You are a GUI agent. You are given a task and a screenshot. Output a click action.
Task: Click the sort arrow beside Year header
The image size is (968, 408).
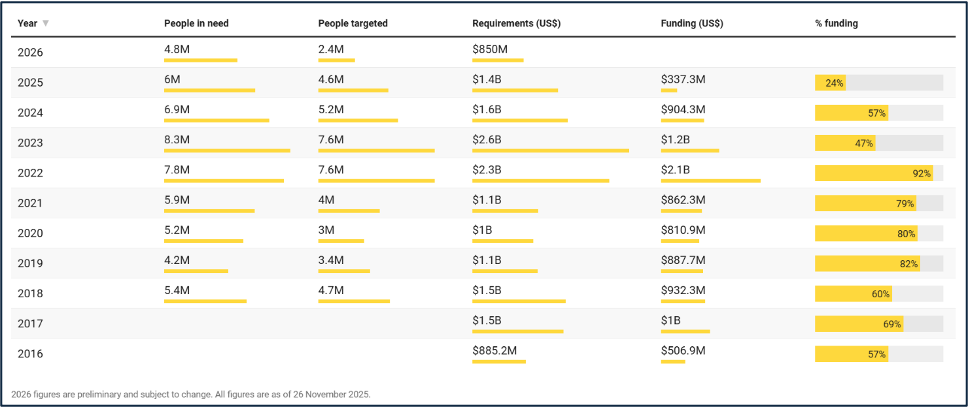coord(46,23)
